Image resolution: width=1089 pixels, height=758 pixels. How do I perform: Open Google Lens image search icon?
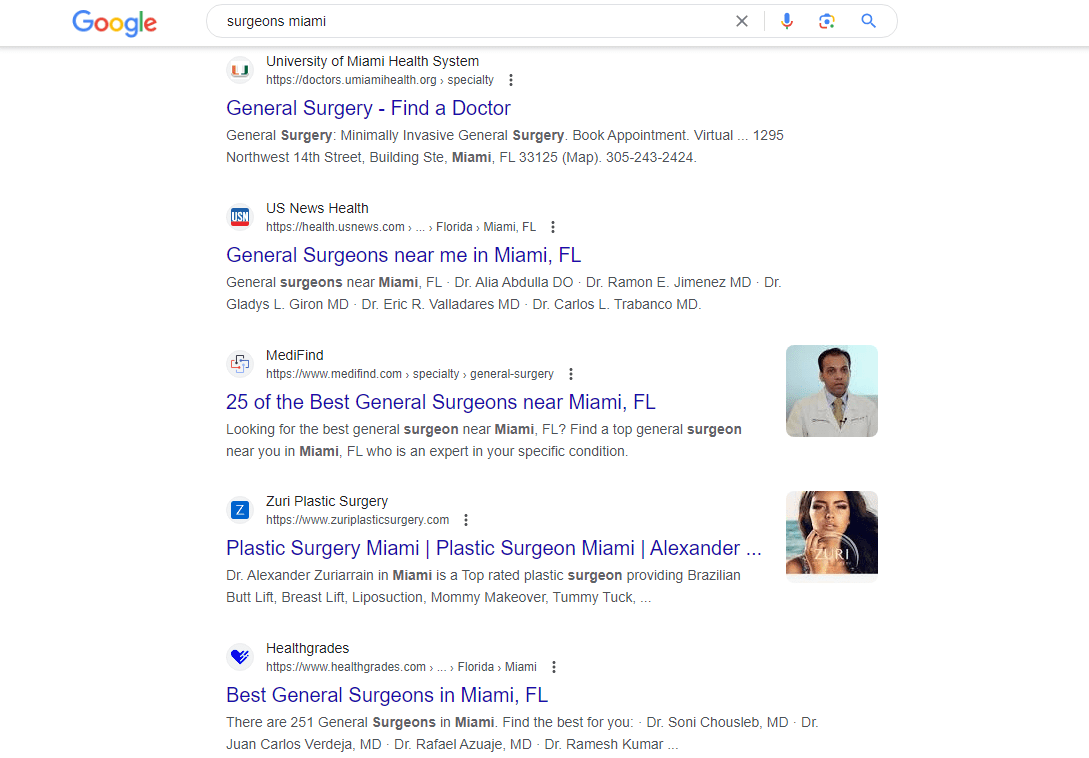point(826,22)
